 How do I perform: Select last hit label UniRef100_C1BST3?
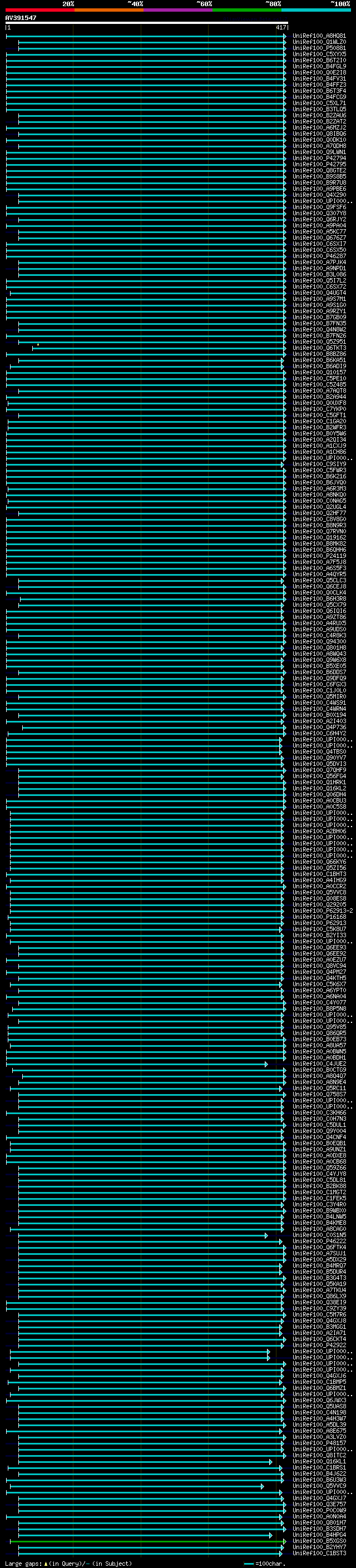[319, 1554]
